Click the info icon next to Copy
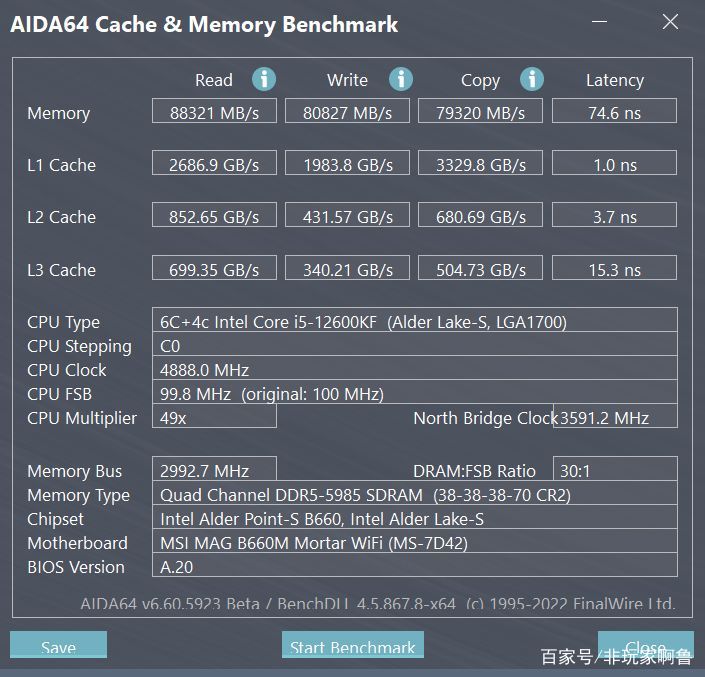705x677 pixels. [x=532, y=80]
